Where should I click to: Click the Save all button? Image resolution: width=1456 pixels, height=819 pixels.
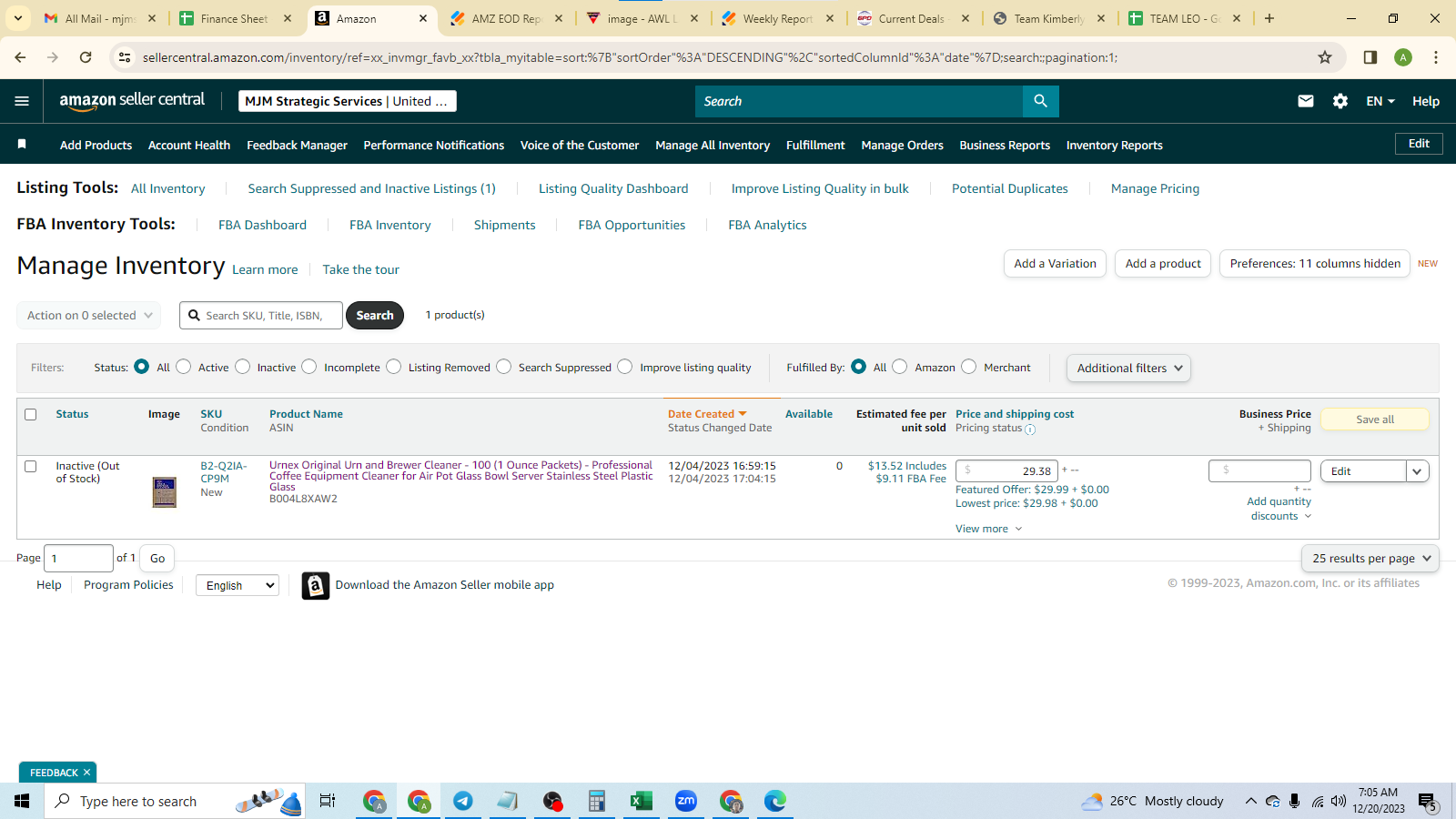pyautogui.click(x=1375, y=420)
